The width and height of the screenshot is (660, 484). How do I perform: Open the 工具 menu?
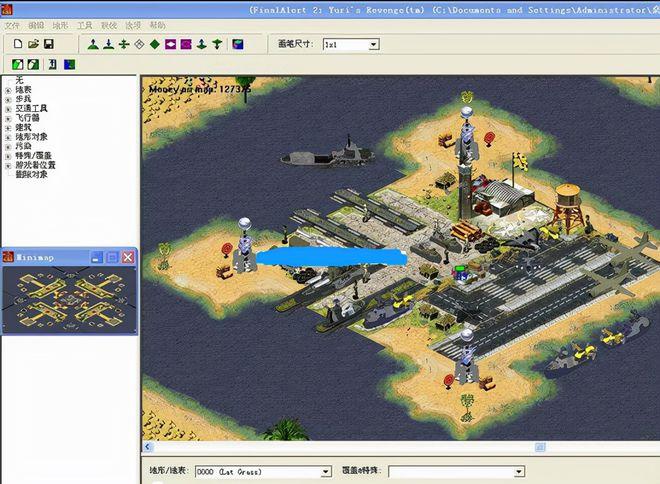(84, 26)
